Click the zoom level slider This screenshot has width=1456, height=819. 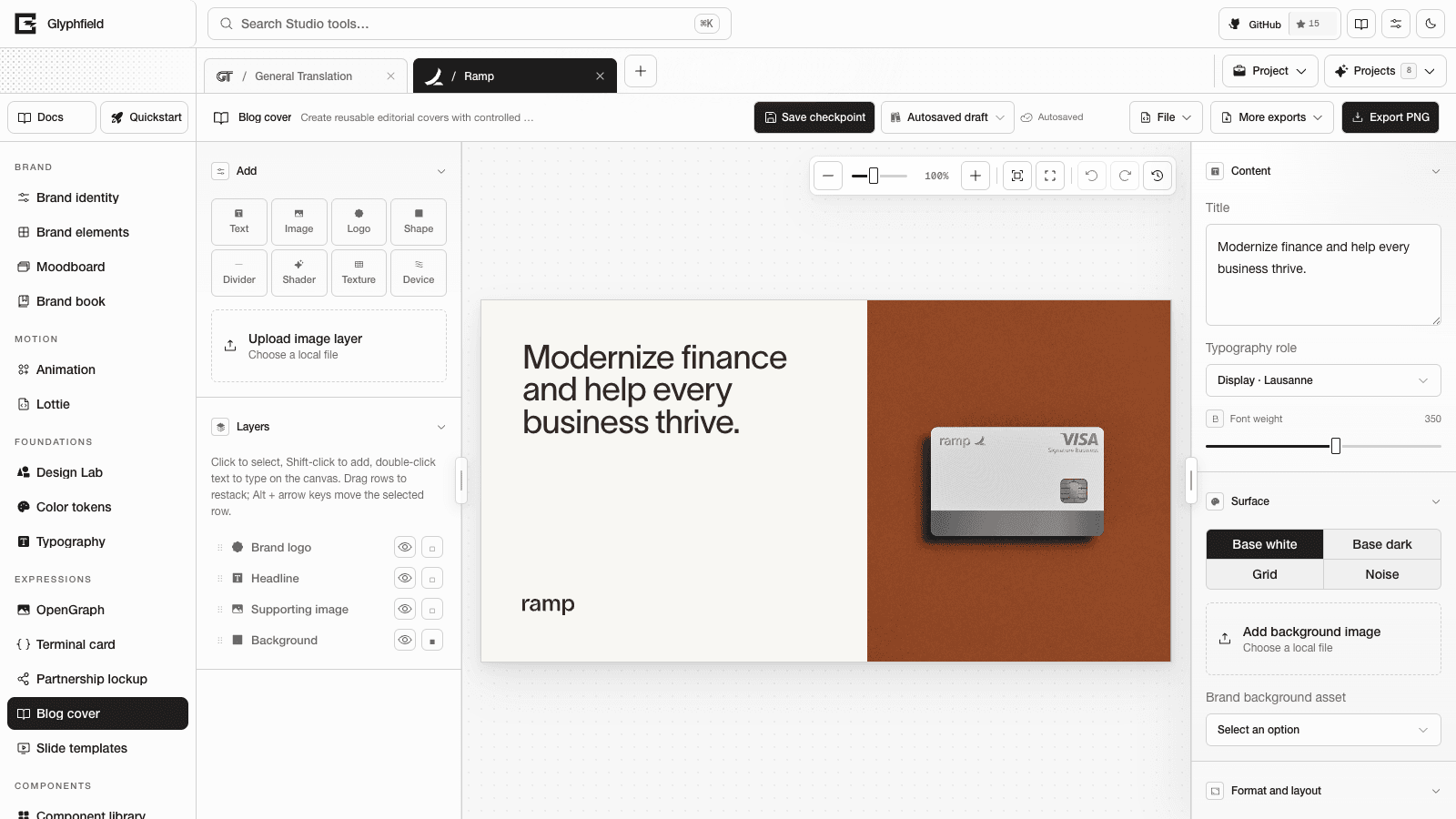click(879, 176)
